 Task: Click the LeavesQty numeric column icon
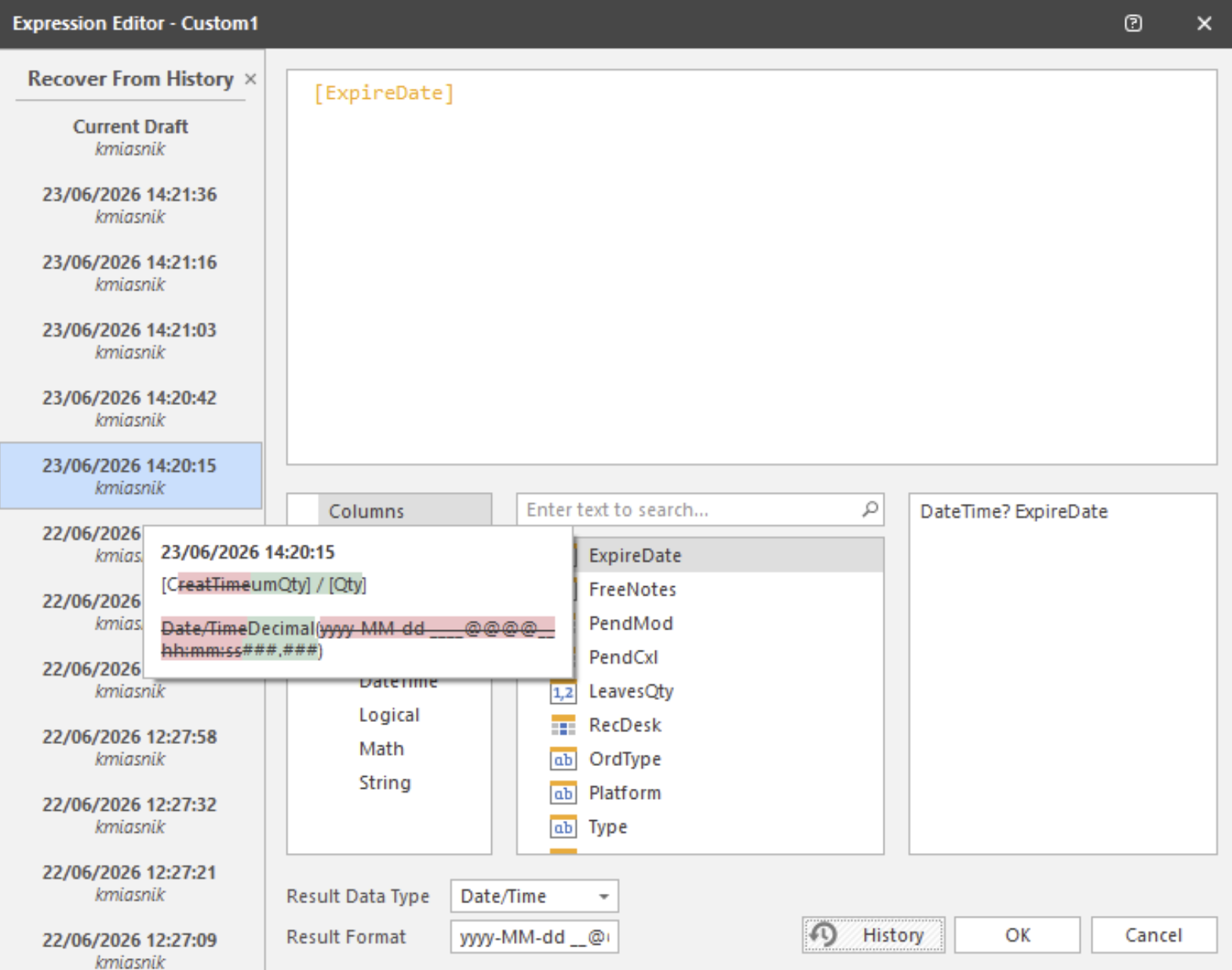[563, 691]
